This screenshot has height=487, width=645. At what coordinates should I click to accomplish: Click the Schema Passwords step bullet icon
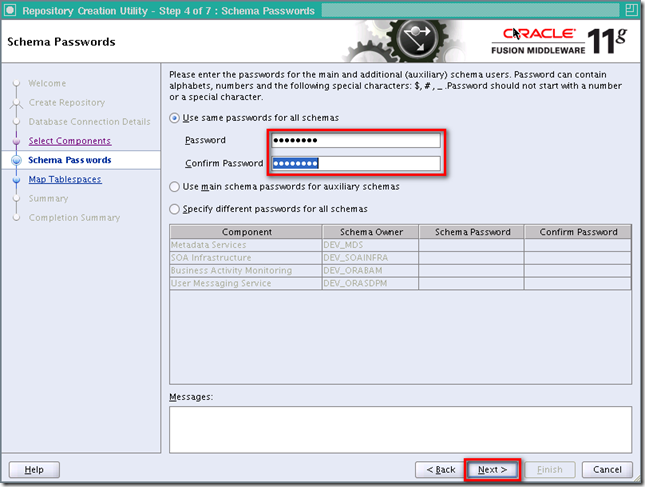(16, 160)
